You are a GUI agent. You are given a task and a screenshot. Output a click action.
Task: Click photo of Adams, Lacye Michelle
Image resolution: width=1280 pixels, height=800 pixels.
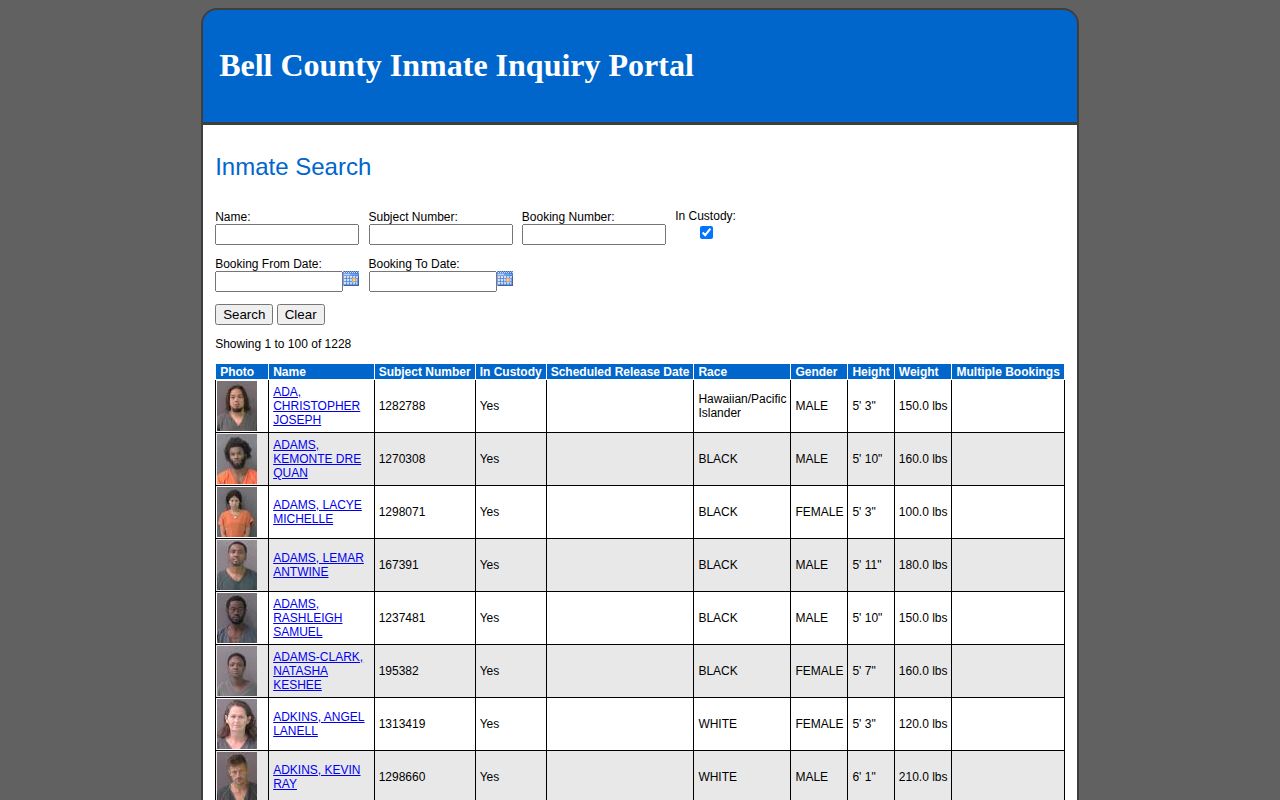(x=237, y=512)
